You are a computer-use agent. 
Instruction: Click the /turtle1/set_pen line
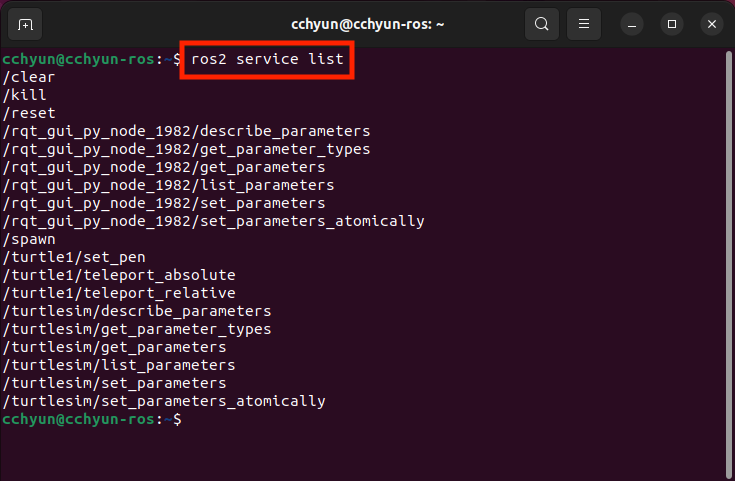pyautogui.click(x=74, y=257)
